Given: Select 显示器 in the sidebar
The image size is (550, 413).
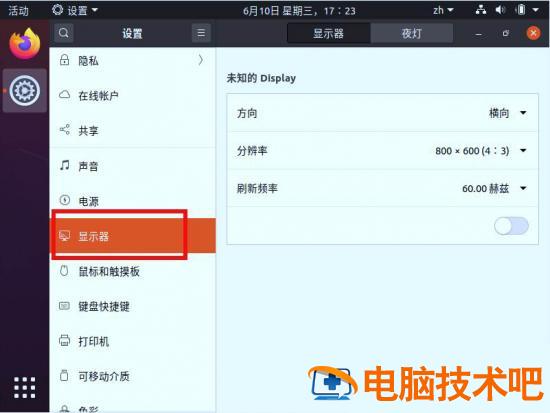Looking at the screenshot, I should coord(133,236).
